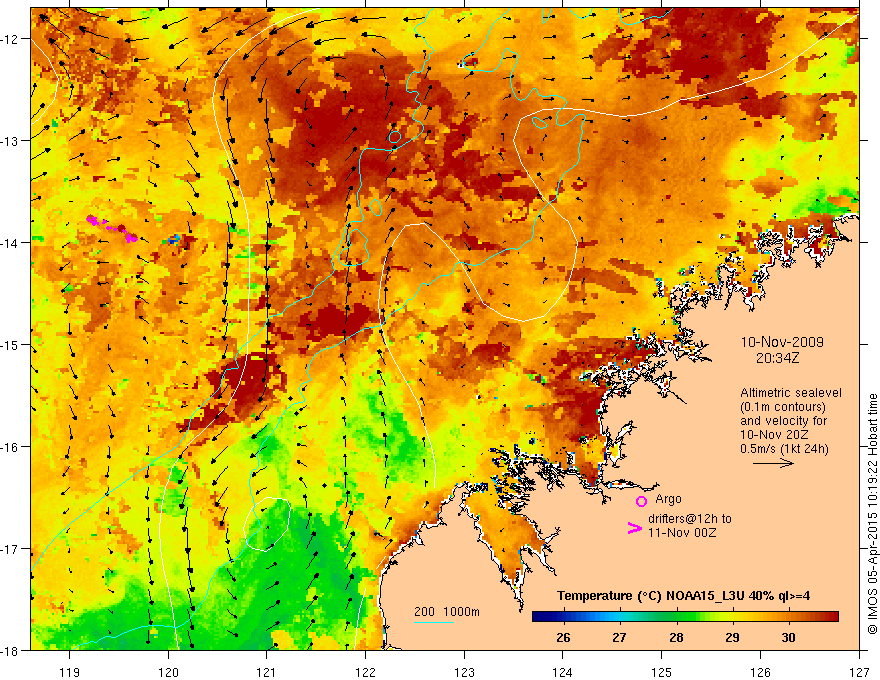Click the longitude axis label 121

267,672
